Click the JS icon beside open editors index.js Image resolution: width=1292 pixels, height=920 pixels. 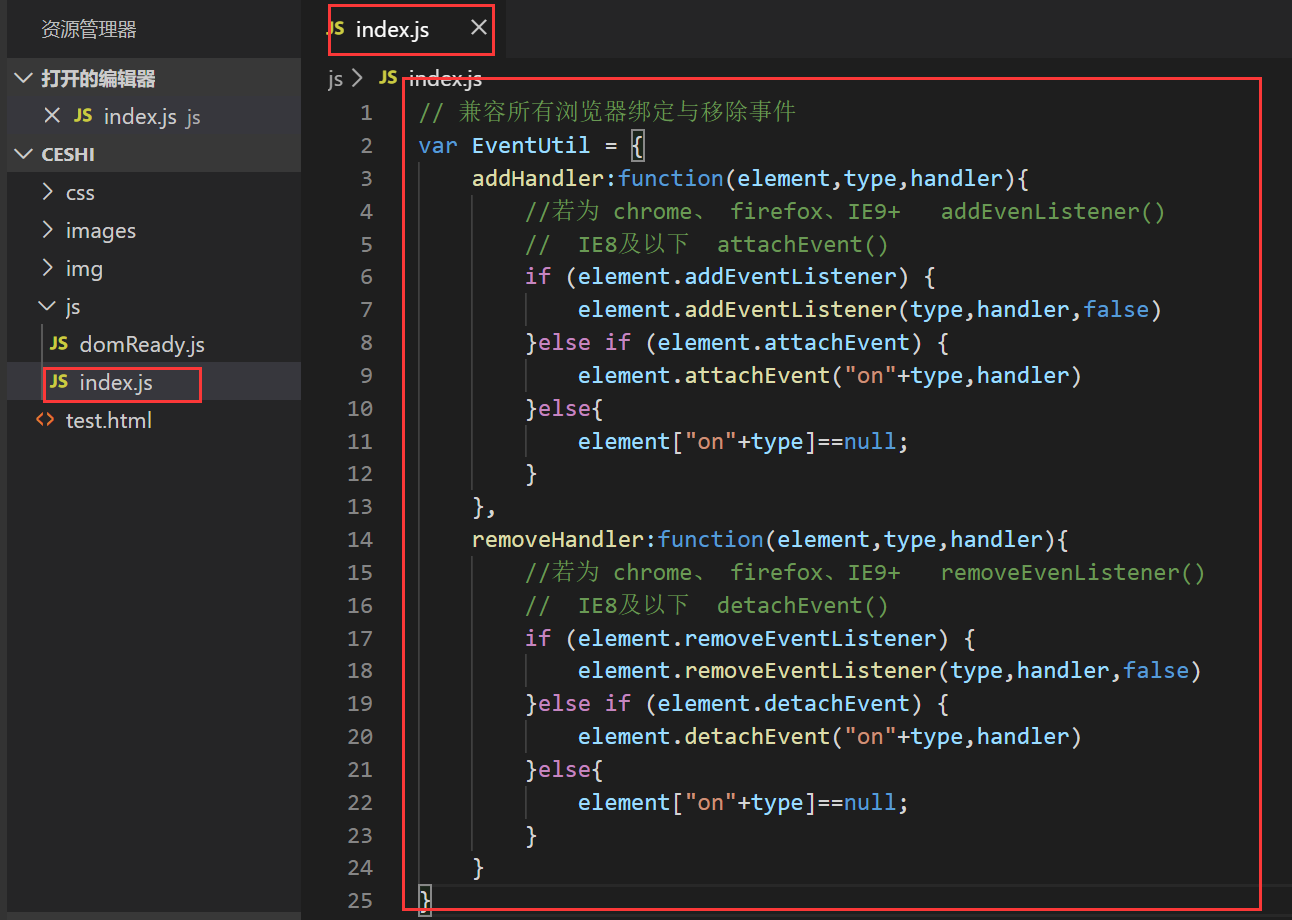click(x=83, y=116)
